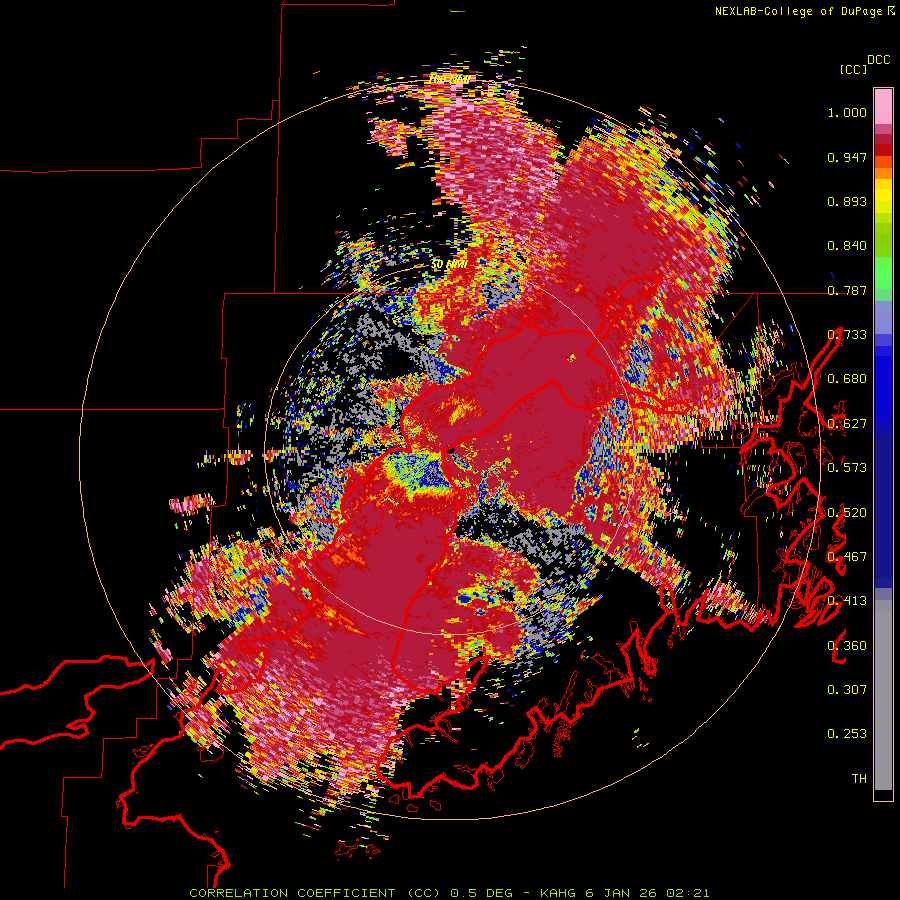Select the 0.573 legend value
This screenshot has width=900, height=900.
(x=847, y=468)
